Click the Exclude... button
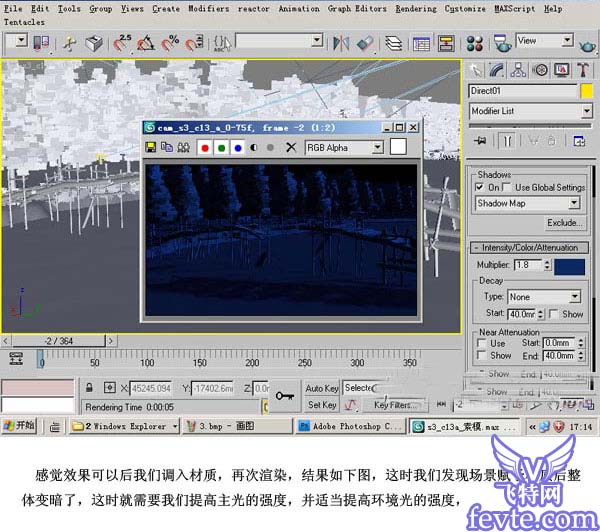This screenshot has width=600, height=532. pyautogui.click(x=565, y=223)
